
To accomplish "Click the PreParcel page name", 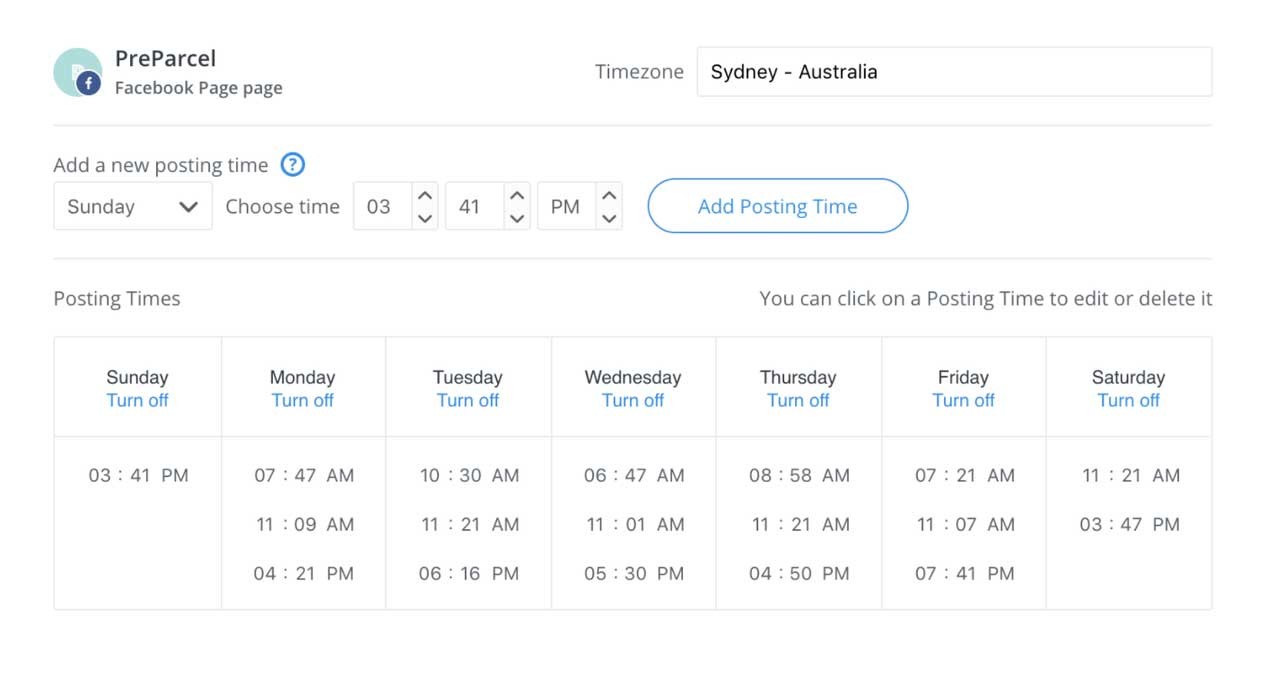I will coord(165,58).
